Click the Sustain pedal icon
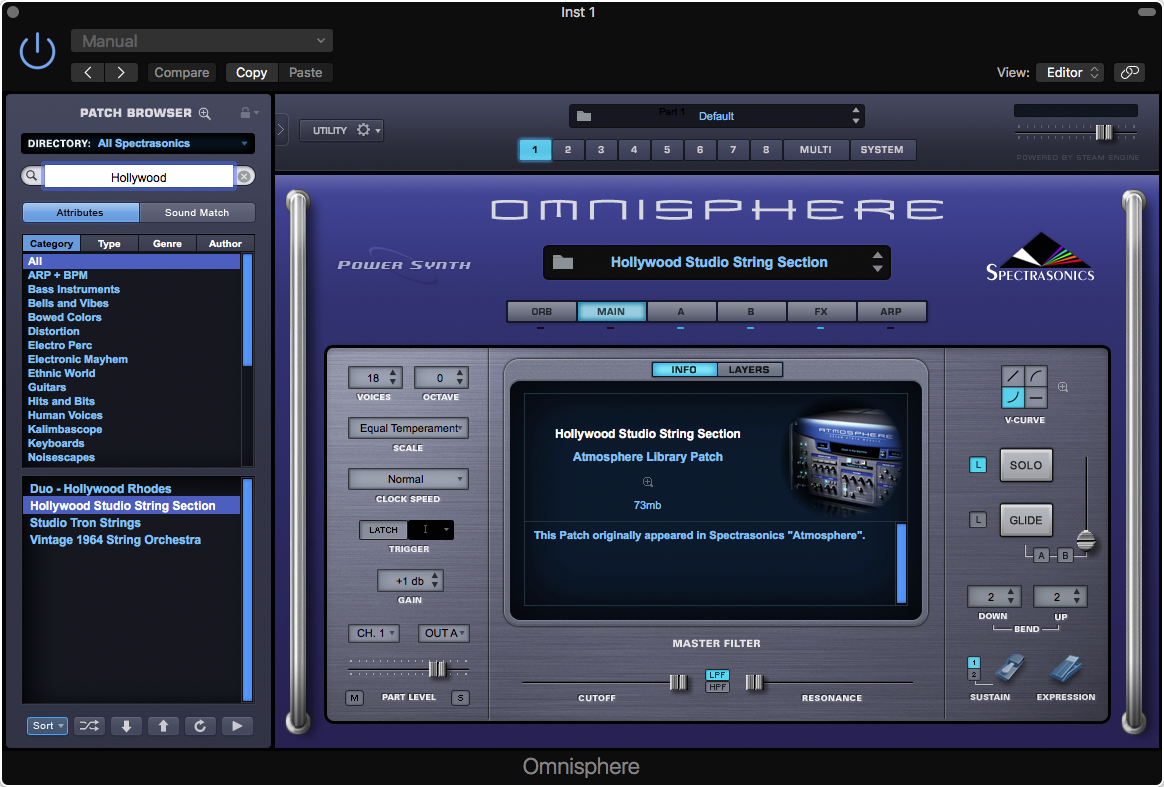 [1010, 668]
